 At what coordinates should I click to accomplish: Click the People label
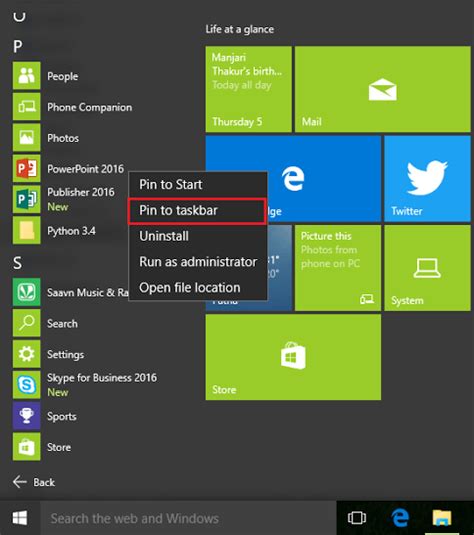[62, 76]
